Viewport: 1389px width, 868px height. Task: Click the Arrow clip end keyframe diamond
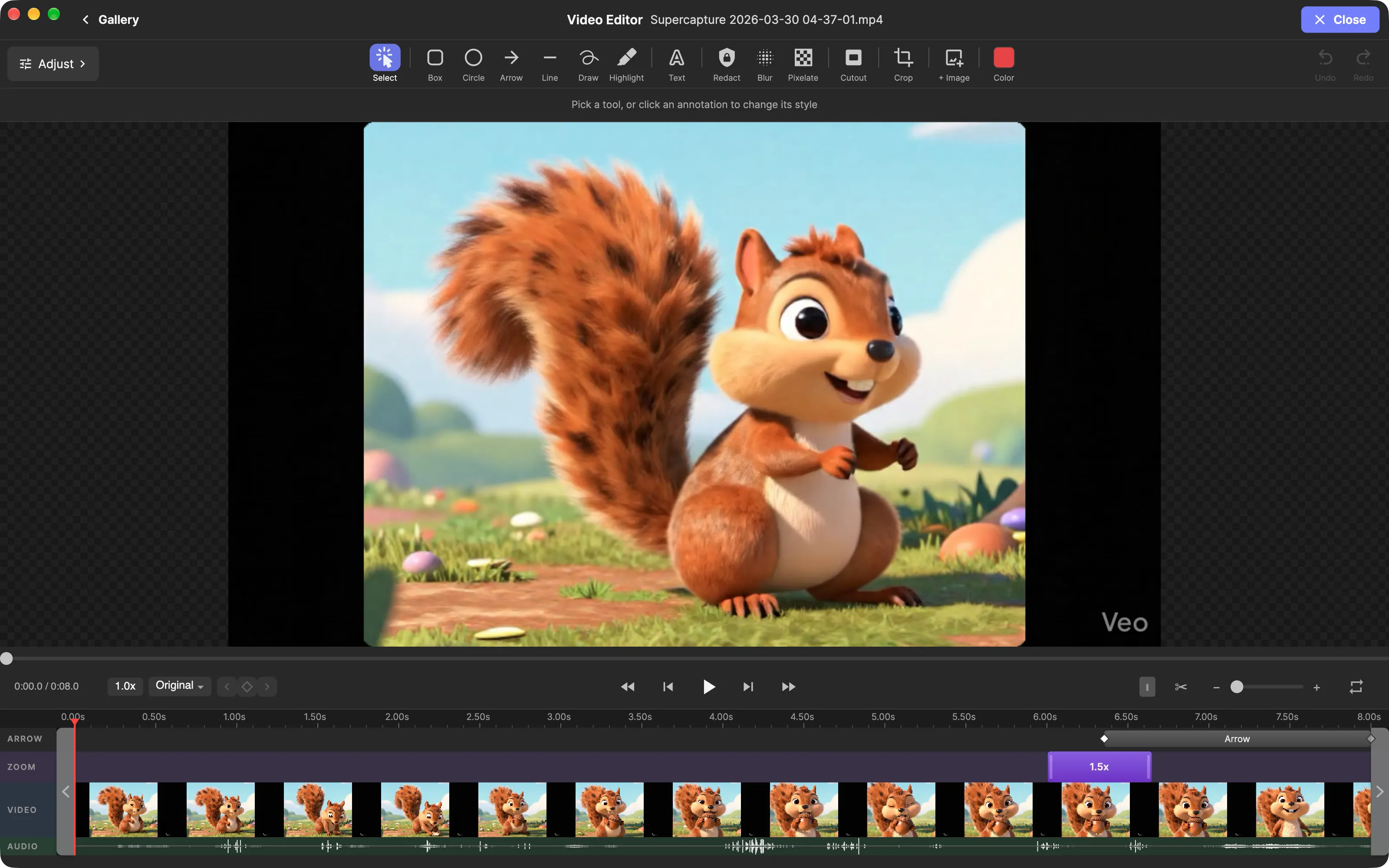(1371, 739)
